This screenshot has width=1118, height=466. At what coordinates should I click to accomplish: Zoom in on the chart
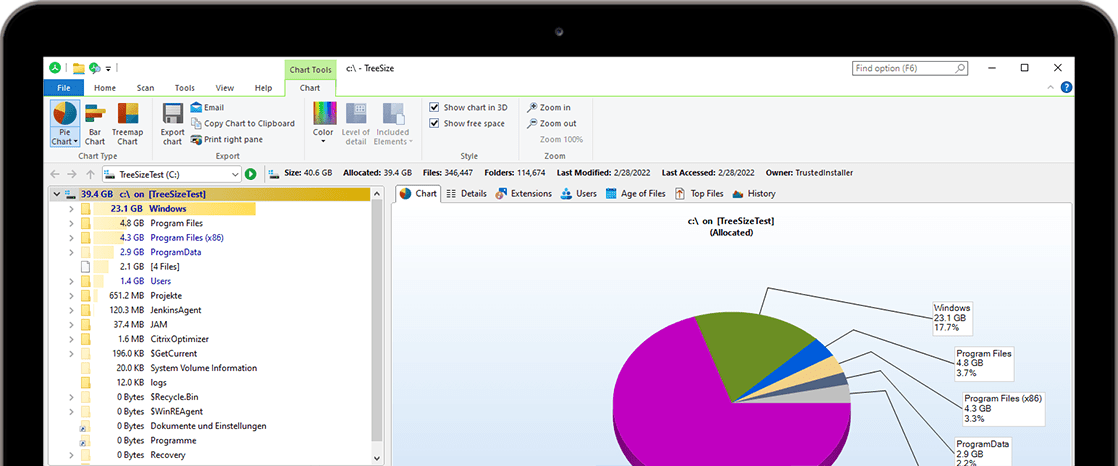548,108
